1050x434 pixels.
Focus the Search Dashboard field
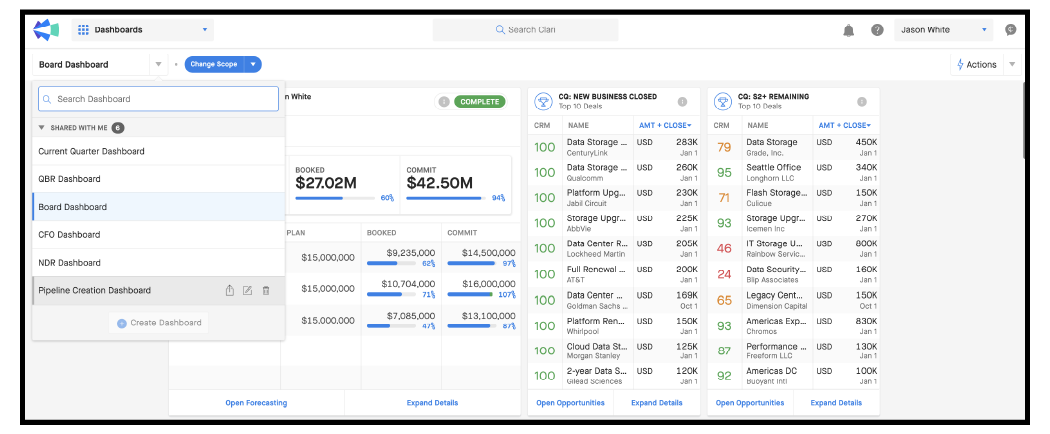point(159,99)
